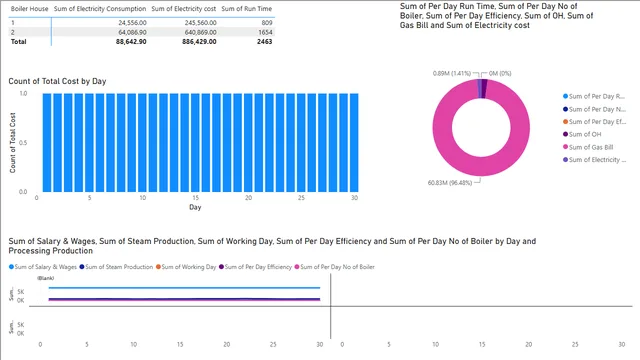Click the blue Salary & Wages line
The width and height of the screenshot is (640, 360).
point(184,288)
